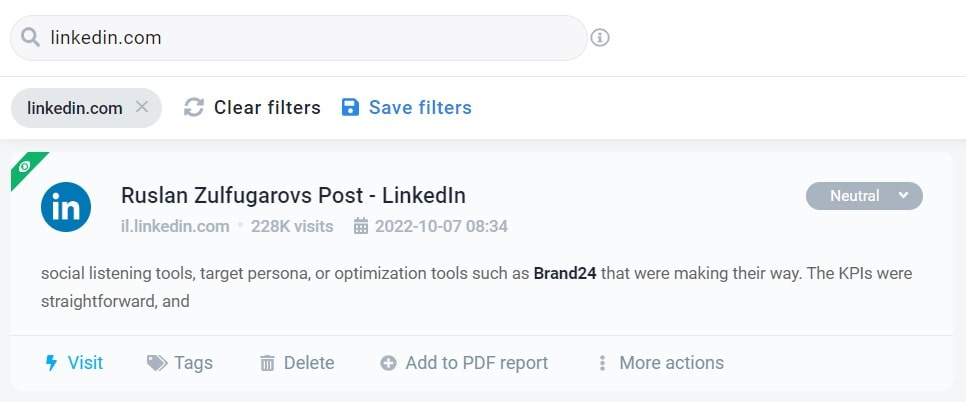Focus the linkedin.com search field
966x402 pixels.
click(x=300, y=38)
